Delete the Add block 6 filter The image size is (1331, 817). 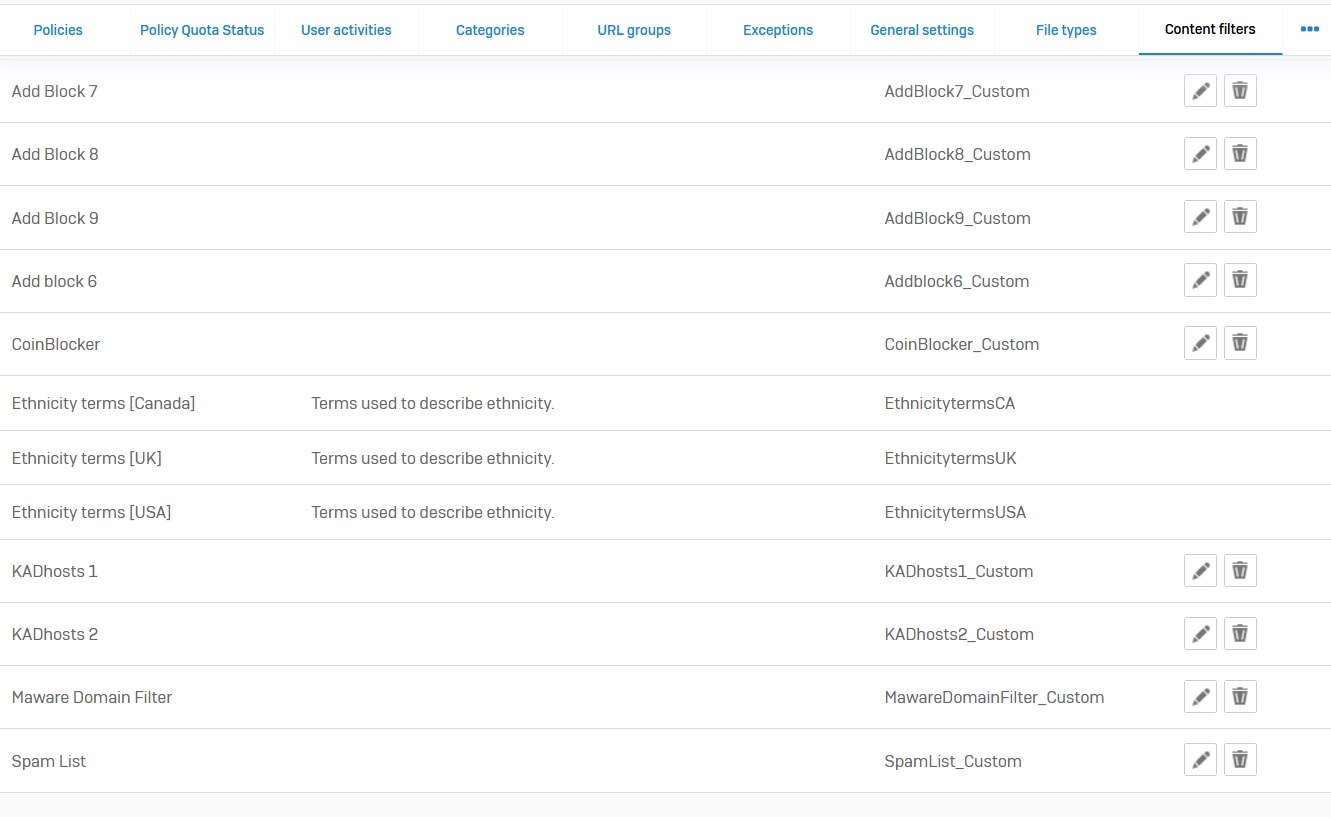click(x=1240, y=280)
